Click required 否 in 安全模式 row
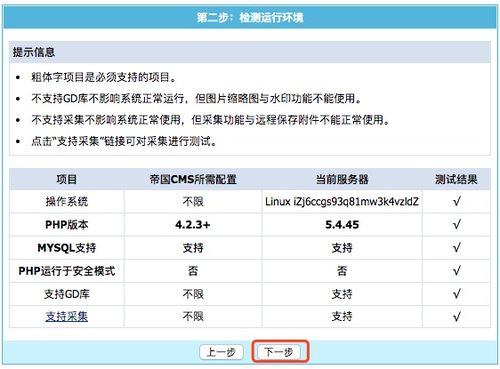The width and height of the screenshot is (500, 369). [x=193, y=271]
